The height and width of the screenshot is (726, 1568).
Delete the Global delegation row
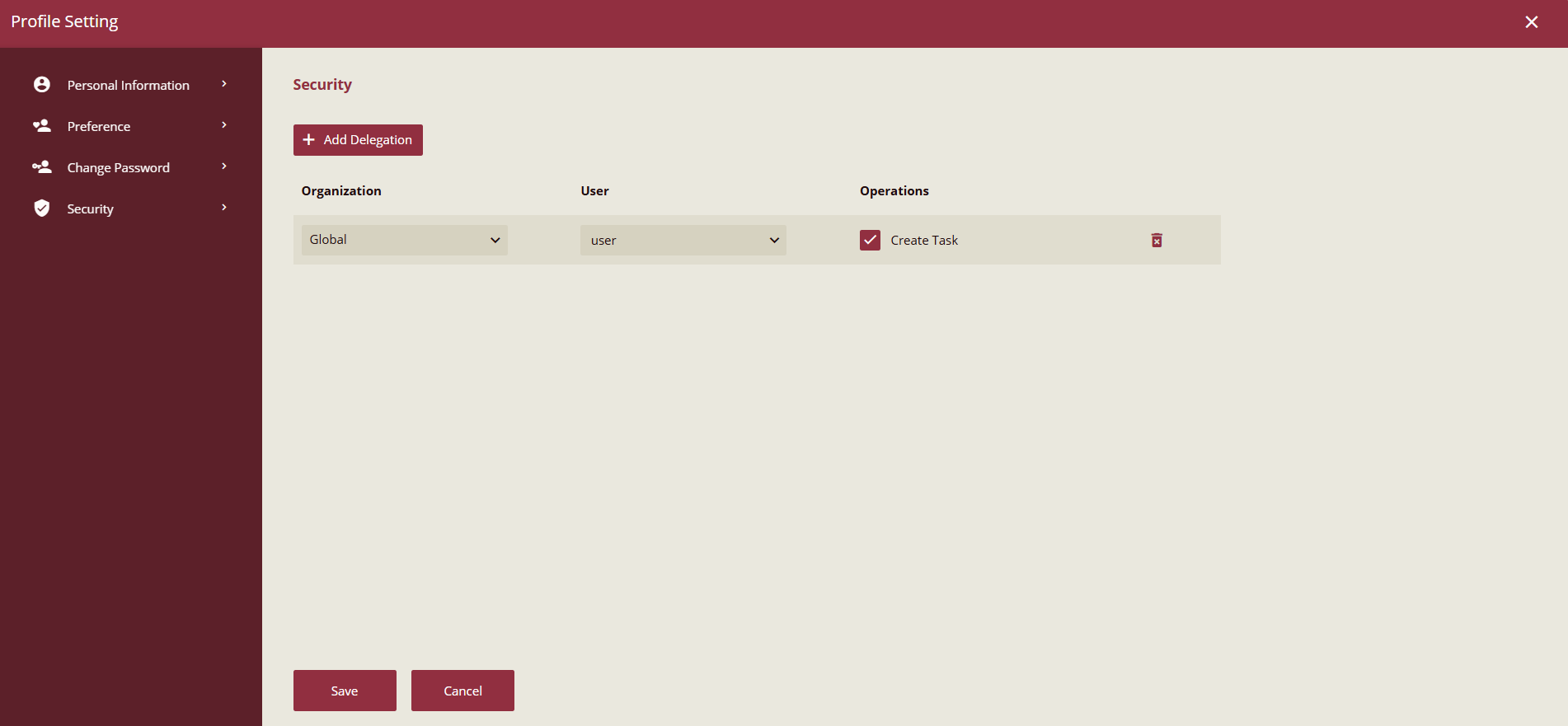1157,240
